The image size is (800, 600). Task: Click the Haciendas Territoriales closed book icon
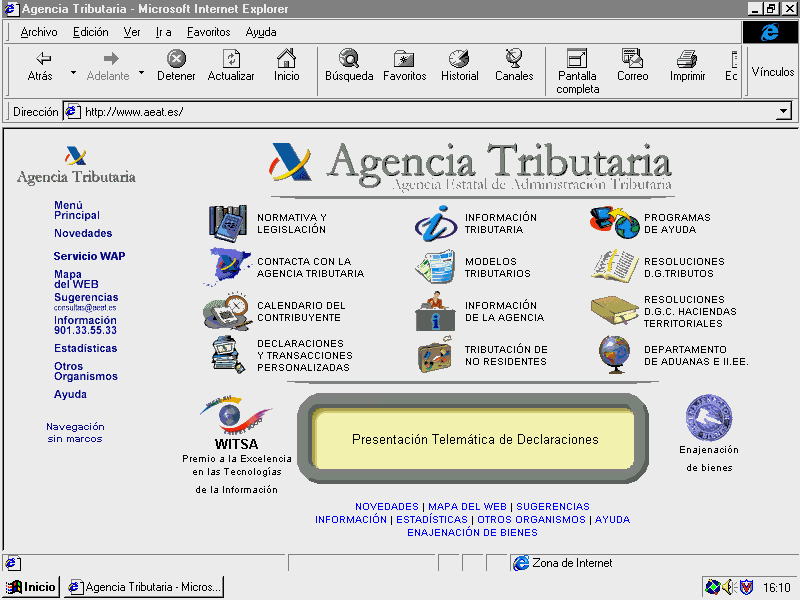tap(615, 311)
